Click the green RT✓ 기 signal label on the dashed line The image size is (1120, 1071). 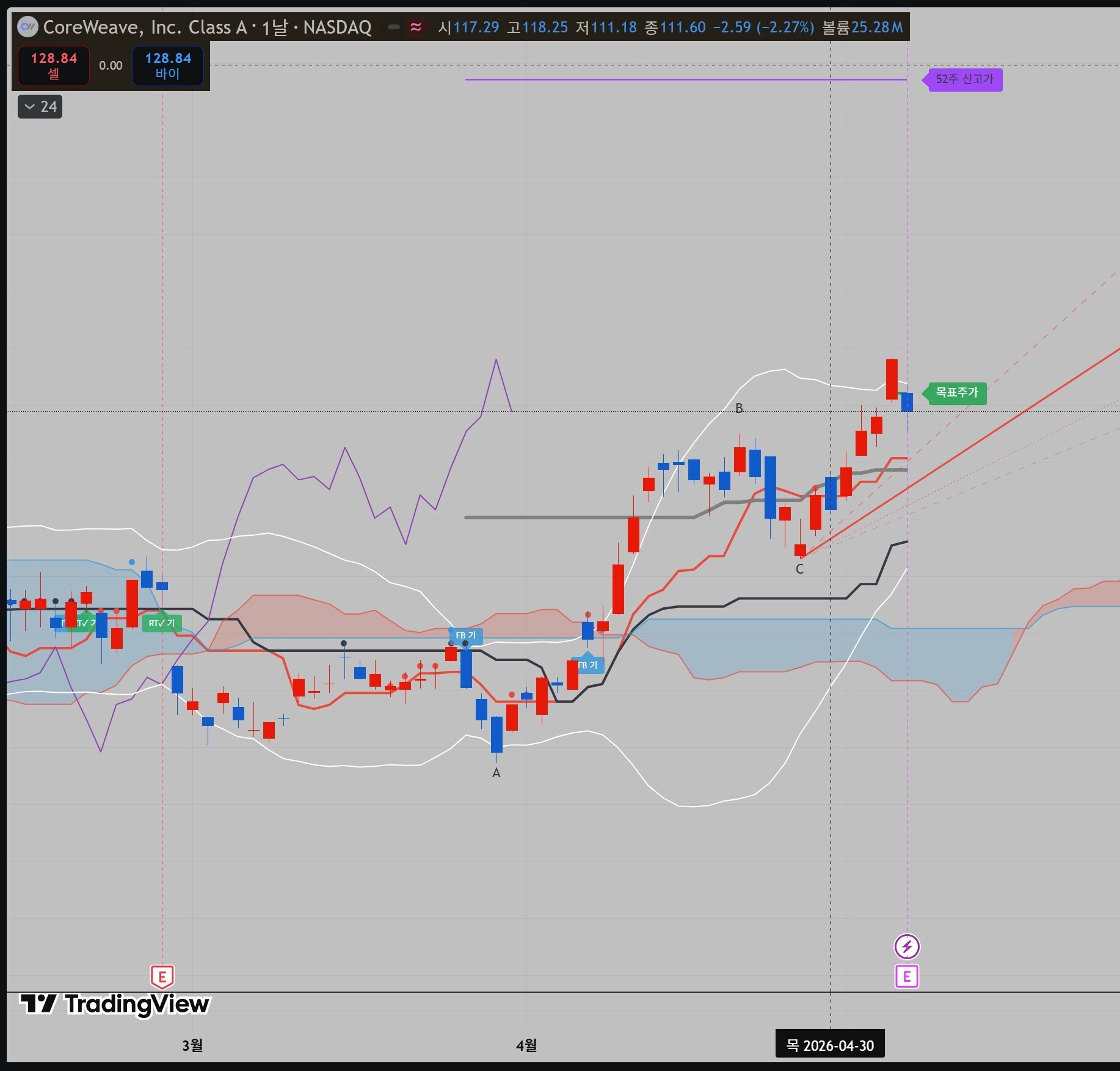pos(162,623)
